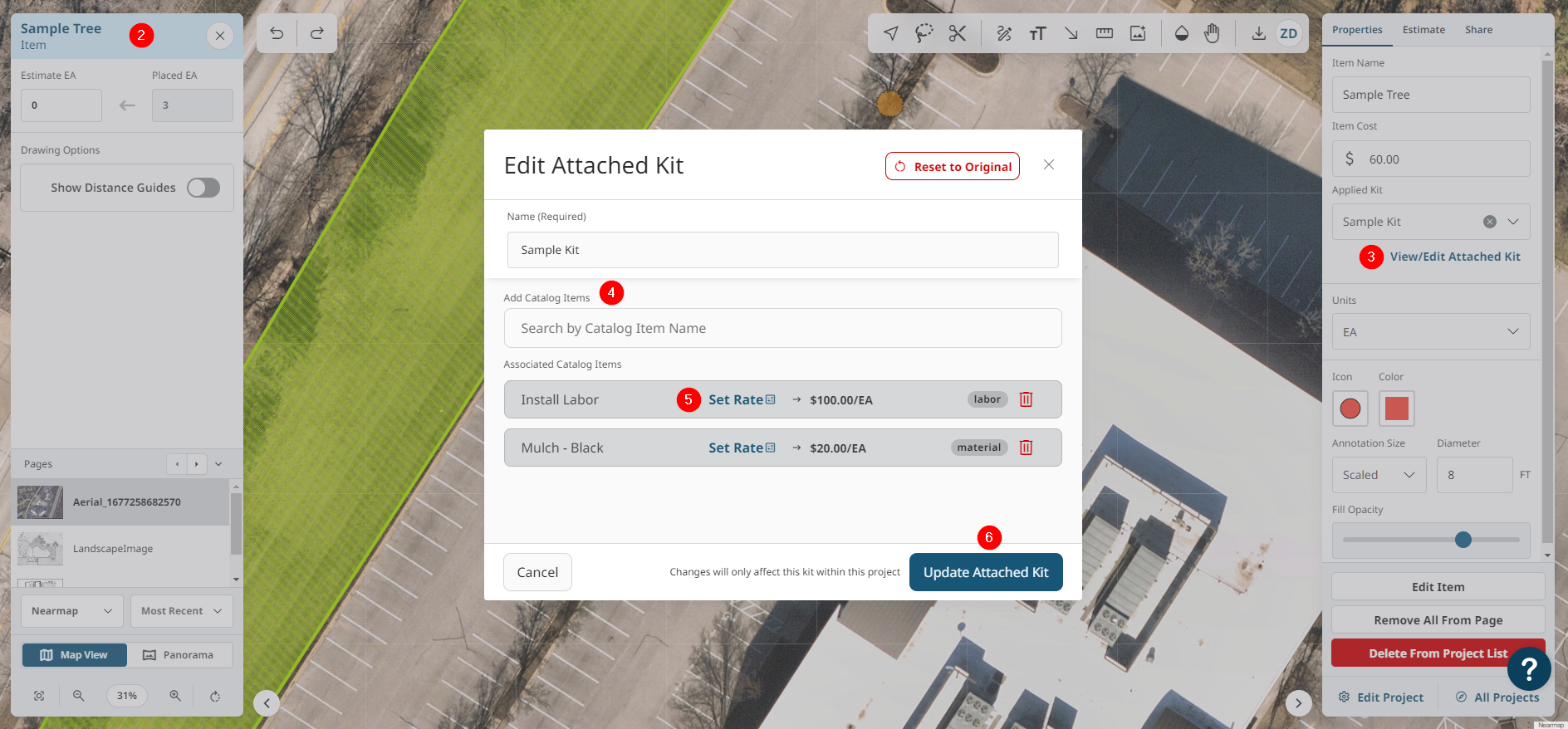This screenshot has width=1568, height=729.
Task: Click the Fill Opacity slider handle
Action: pyautogui.click(x=1463, y=540)
